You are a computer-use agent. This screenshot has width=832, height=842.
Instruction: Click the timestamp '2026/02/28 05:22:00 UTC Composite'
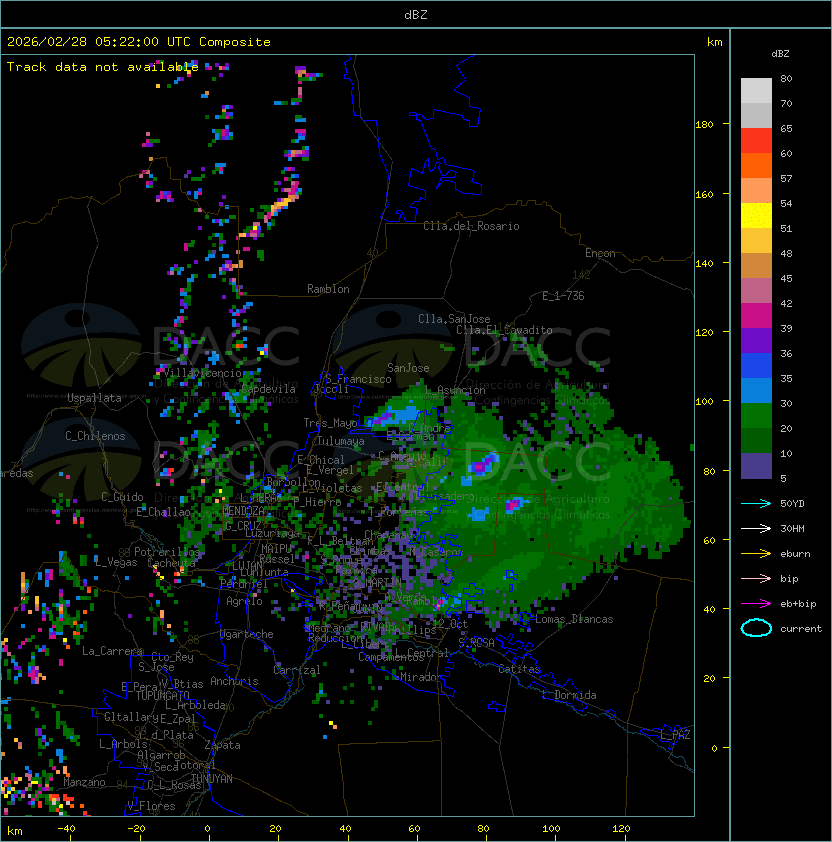point(139,42)
